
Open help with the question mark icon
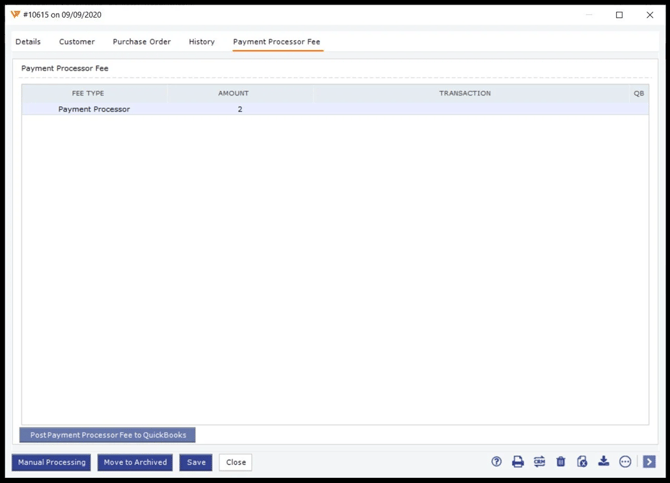tap(496, 462)
